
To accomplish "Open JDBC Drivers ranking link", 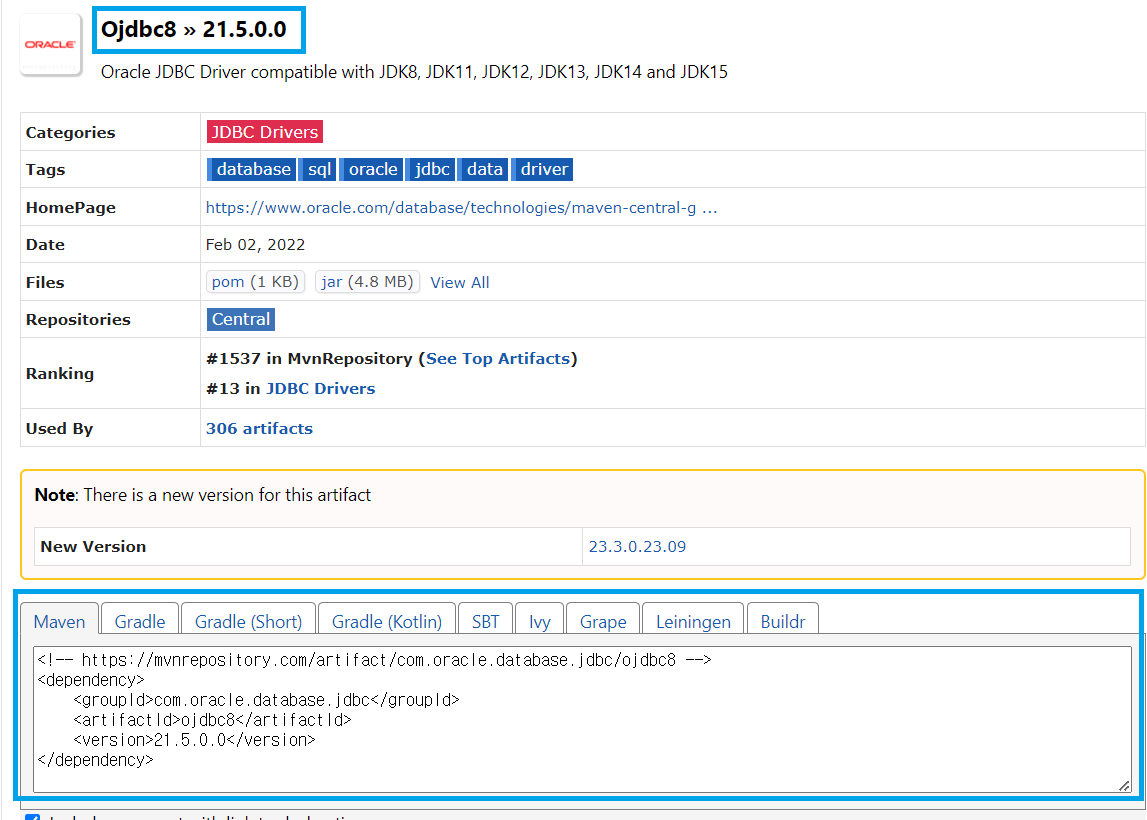I will [x=320, y=388].
